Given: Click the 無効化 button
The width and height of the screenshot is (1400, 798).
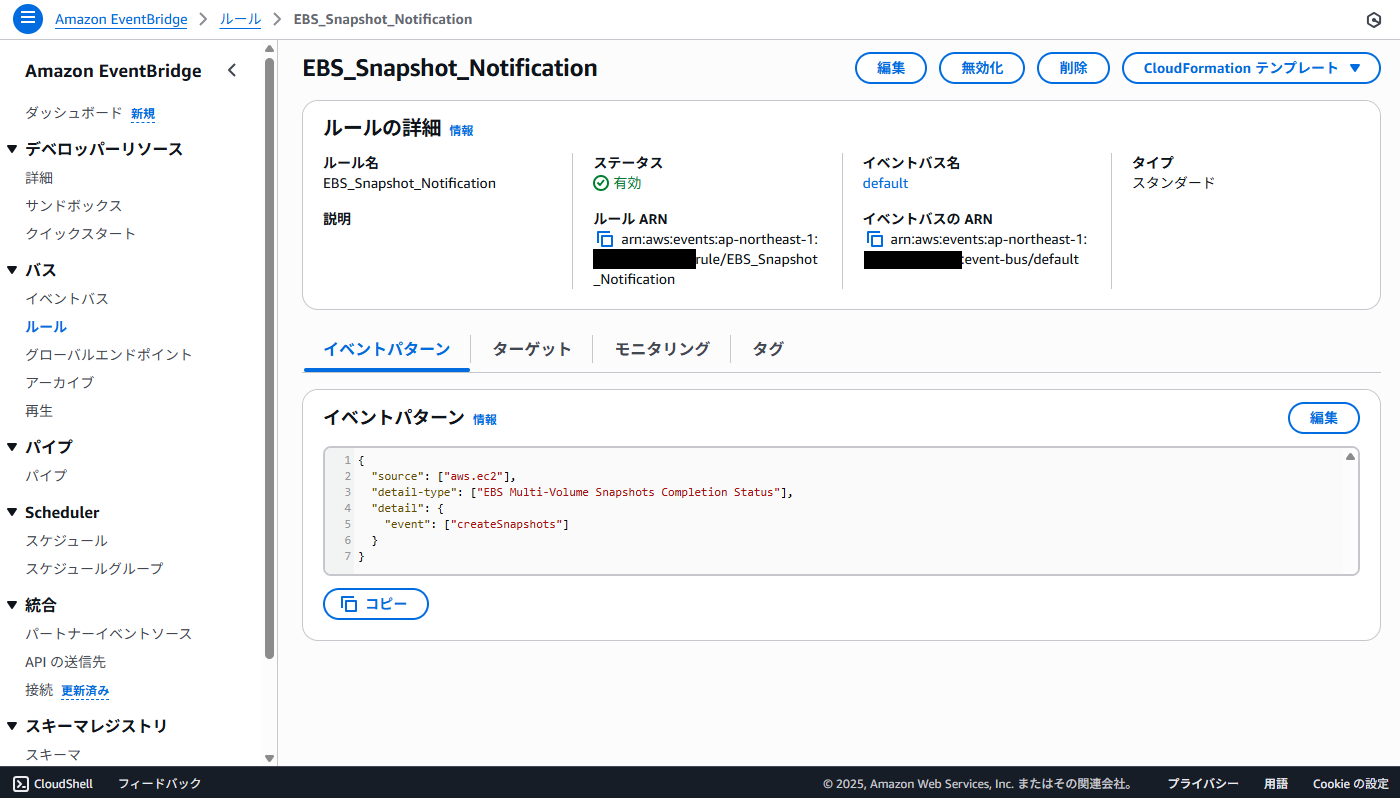Looking at the screenshot, I should coord(983,68).
